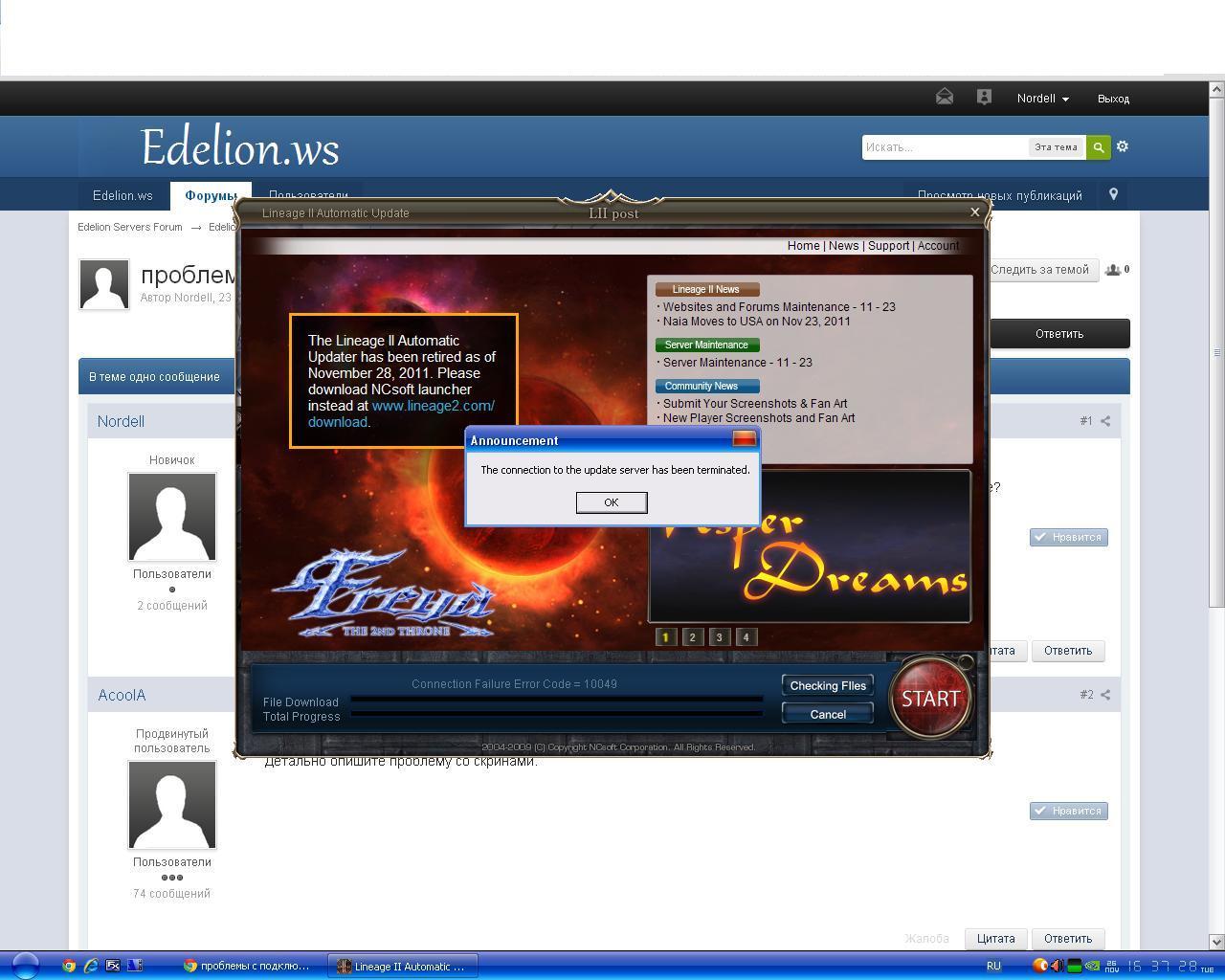1225x980 pixels.
Task: Open the 'Эта тема' search scope selector
Action: [x=1056, y=147]
